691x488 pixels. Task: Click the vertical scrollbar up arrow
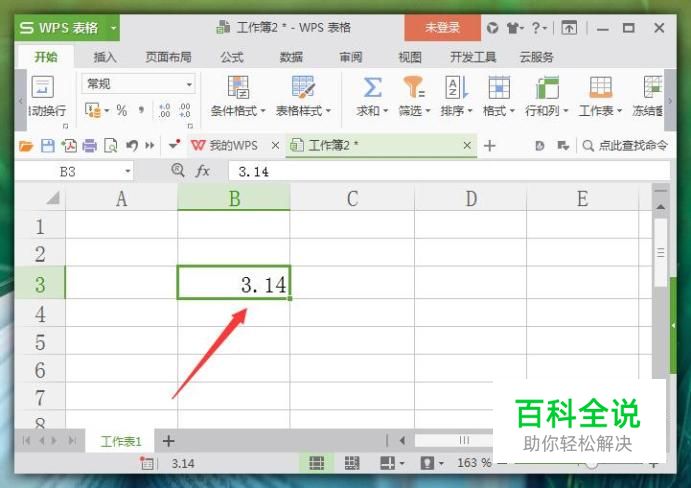[x=661, y=206]
